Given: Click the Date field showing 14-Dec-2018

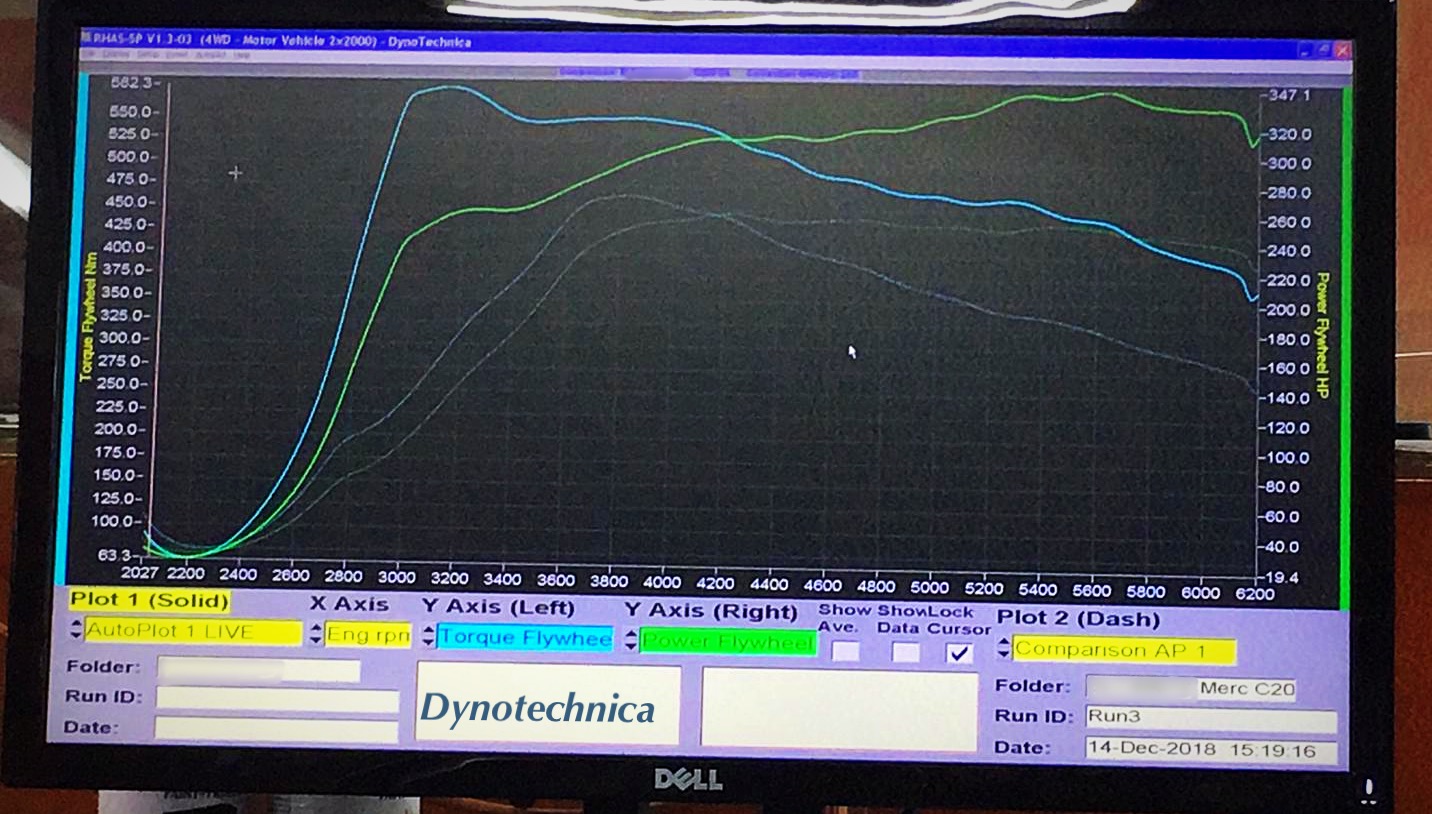Looking at the screenshot, I should click(1211, 750).
